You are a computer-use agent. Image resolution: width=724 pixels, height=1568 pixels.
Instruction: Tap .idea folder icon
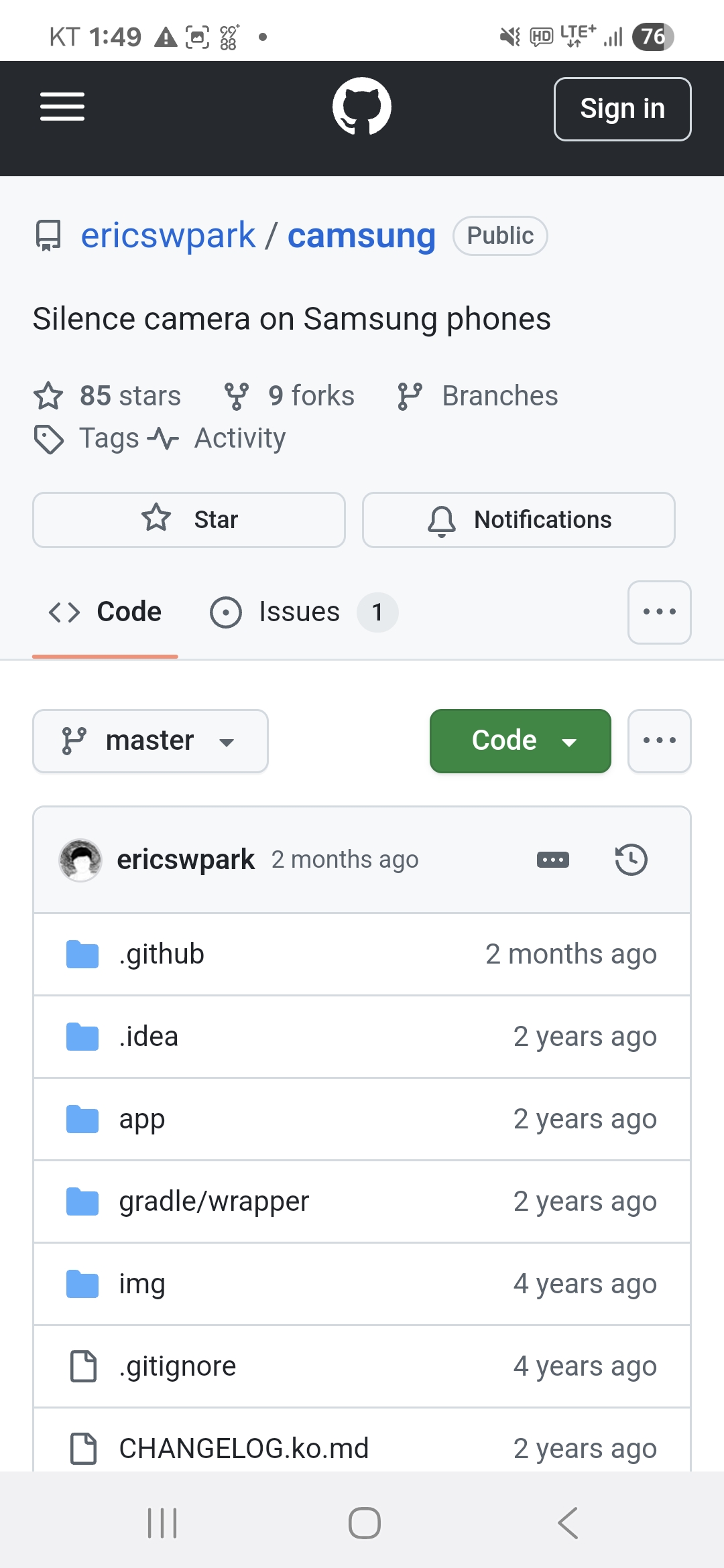(x=82, y=1037)
